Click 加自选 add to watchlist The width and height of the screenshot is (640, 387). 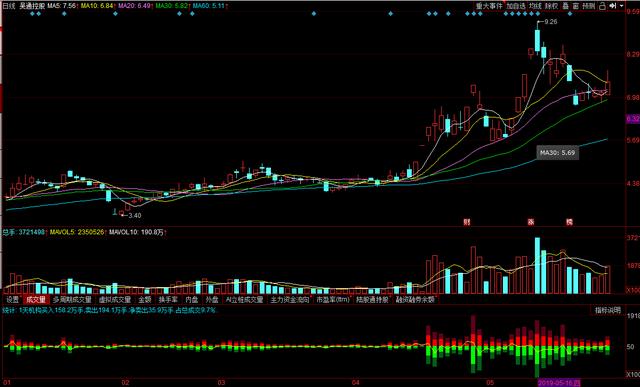click(516, 6)
